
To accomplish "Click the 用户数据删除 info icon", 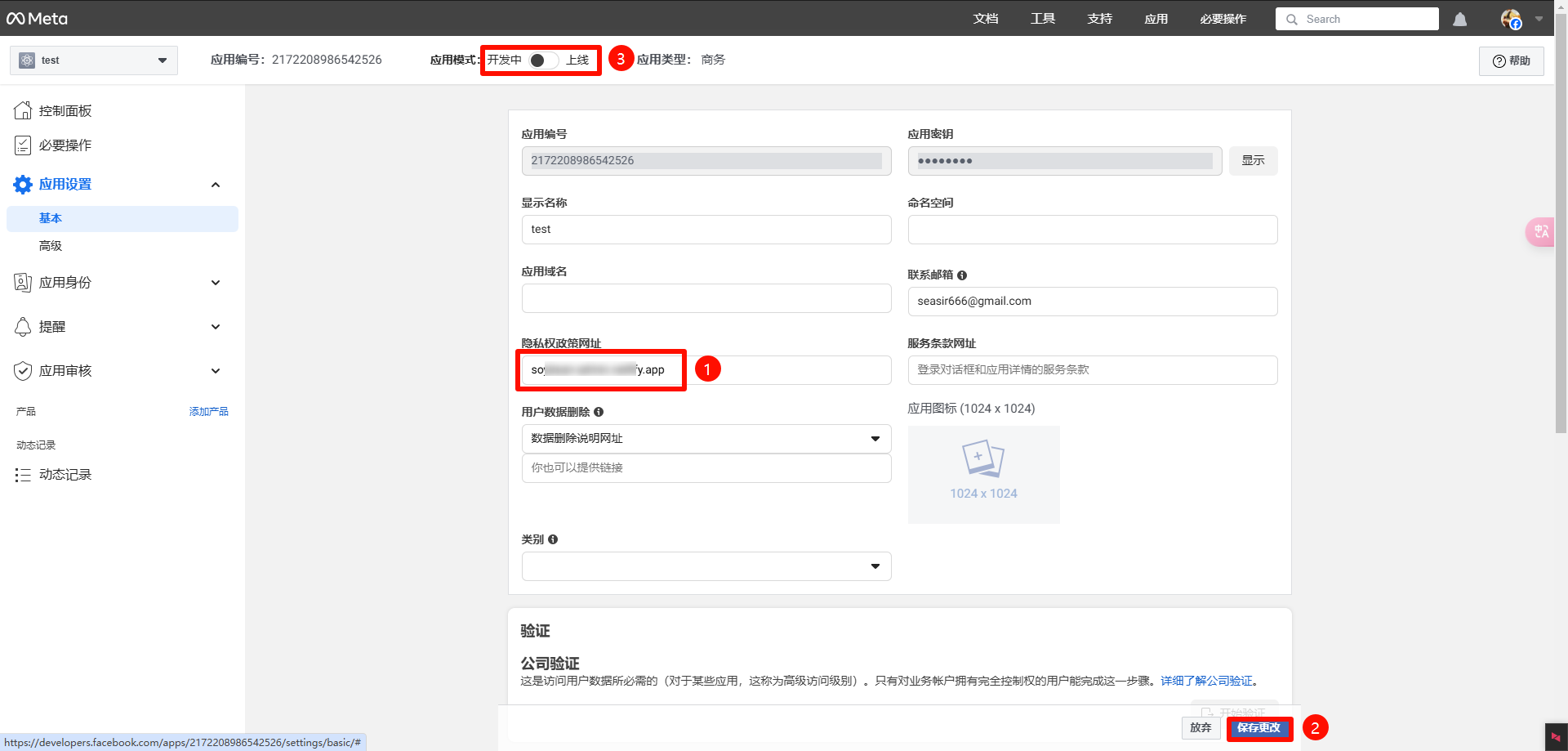I will (x=599, y=413).
